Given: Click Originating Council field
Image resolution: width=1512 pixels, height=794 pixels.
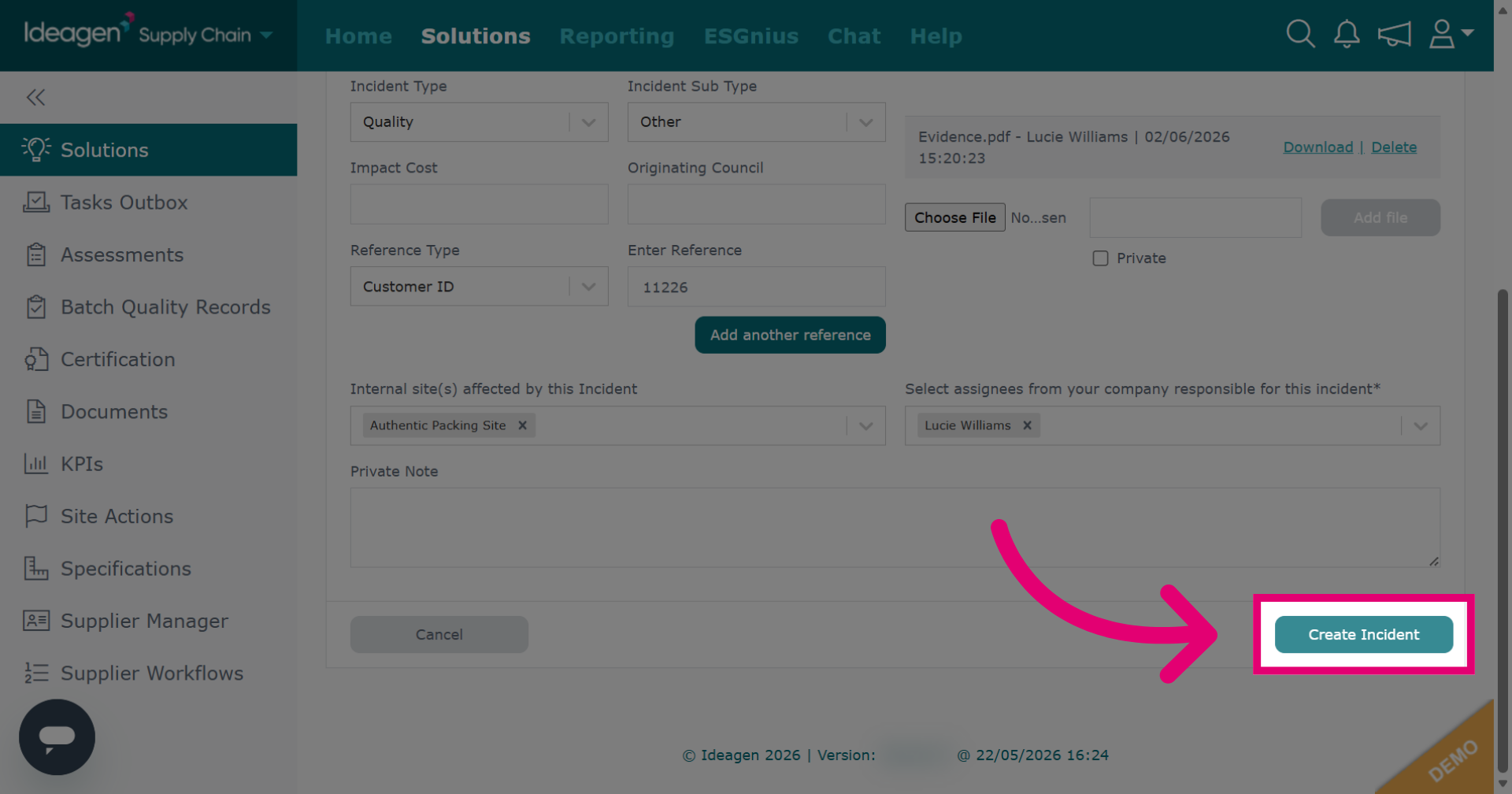Looking at the screenshot, I should pos(756,204).
